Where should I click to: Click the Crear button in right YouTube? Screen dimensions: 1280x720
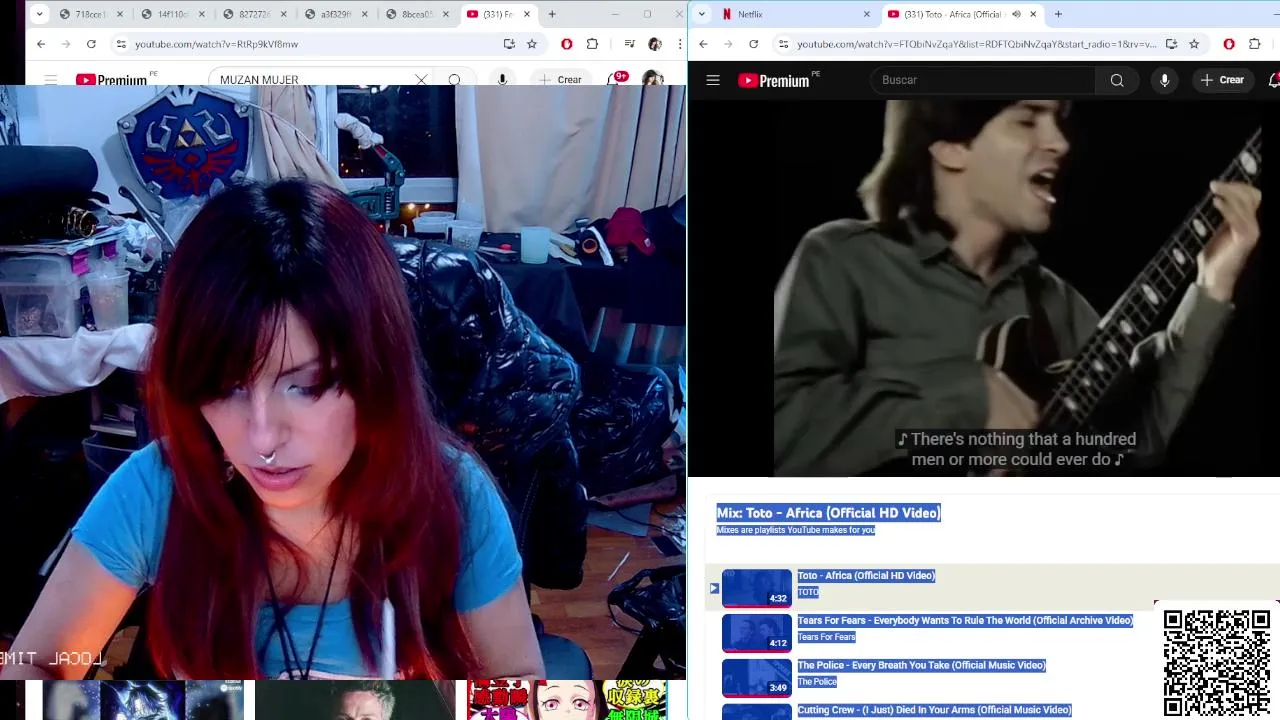click(x=1222, y=80)
